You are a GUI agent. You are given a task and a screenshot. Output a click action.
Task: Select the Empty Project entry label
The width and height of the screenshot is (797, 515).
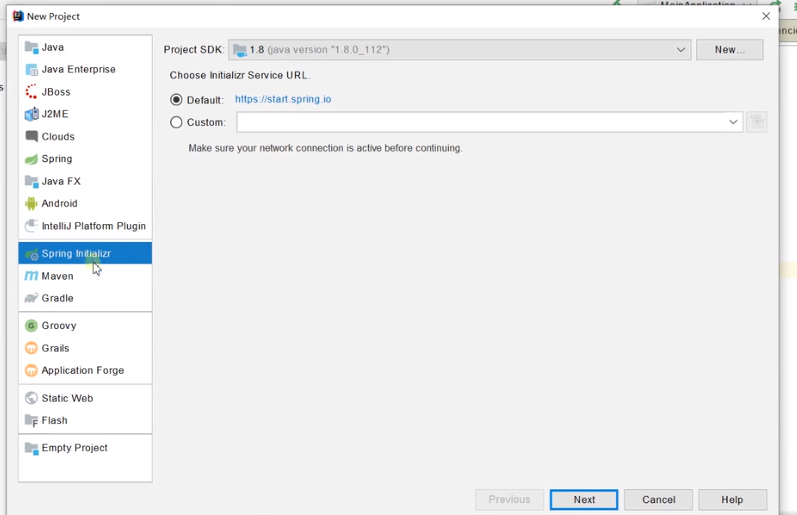(x=75, y=448)
